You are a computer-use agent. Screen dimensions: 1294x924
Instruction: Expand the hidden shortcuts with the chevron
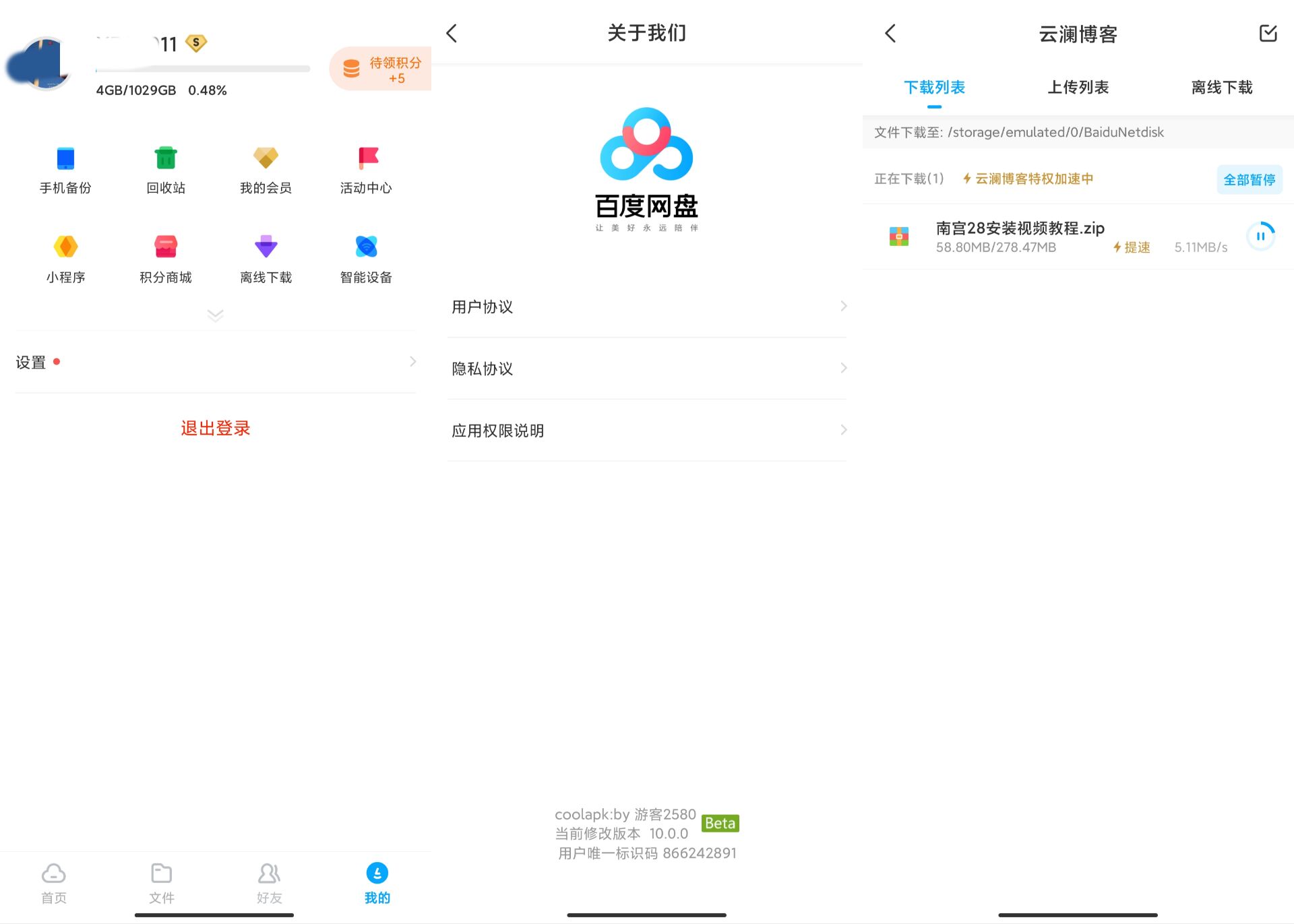pyautogui.click(x=214, y=315)
